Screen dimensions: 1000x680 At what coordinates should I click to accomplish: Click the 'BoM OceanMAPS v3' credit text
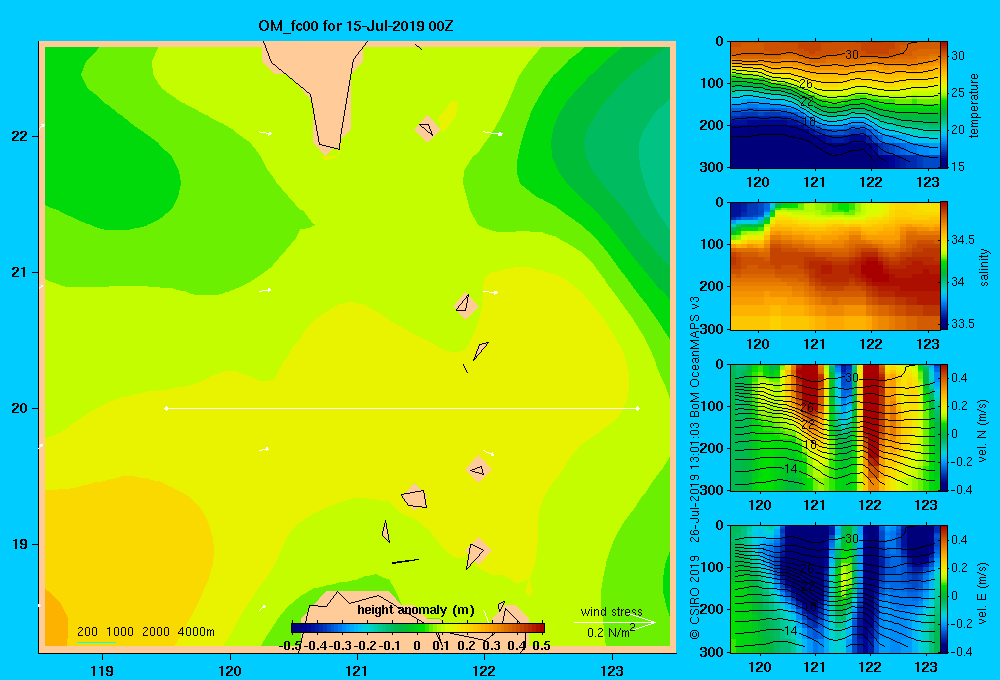(x=695, y=357)
